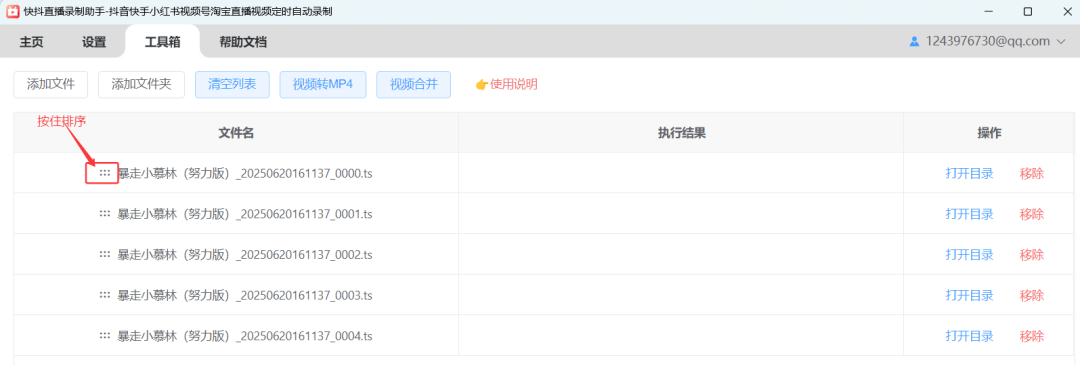The image size is (1080, 366).
Task: Remove file _0002.ts from list
Action: pos(1032,254)
